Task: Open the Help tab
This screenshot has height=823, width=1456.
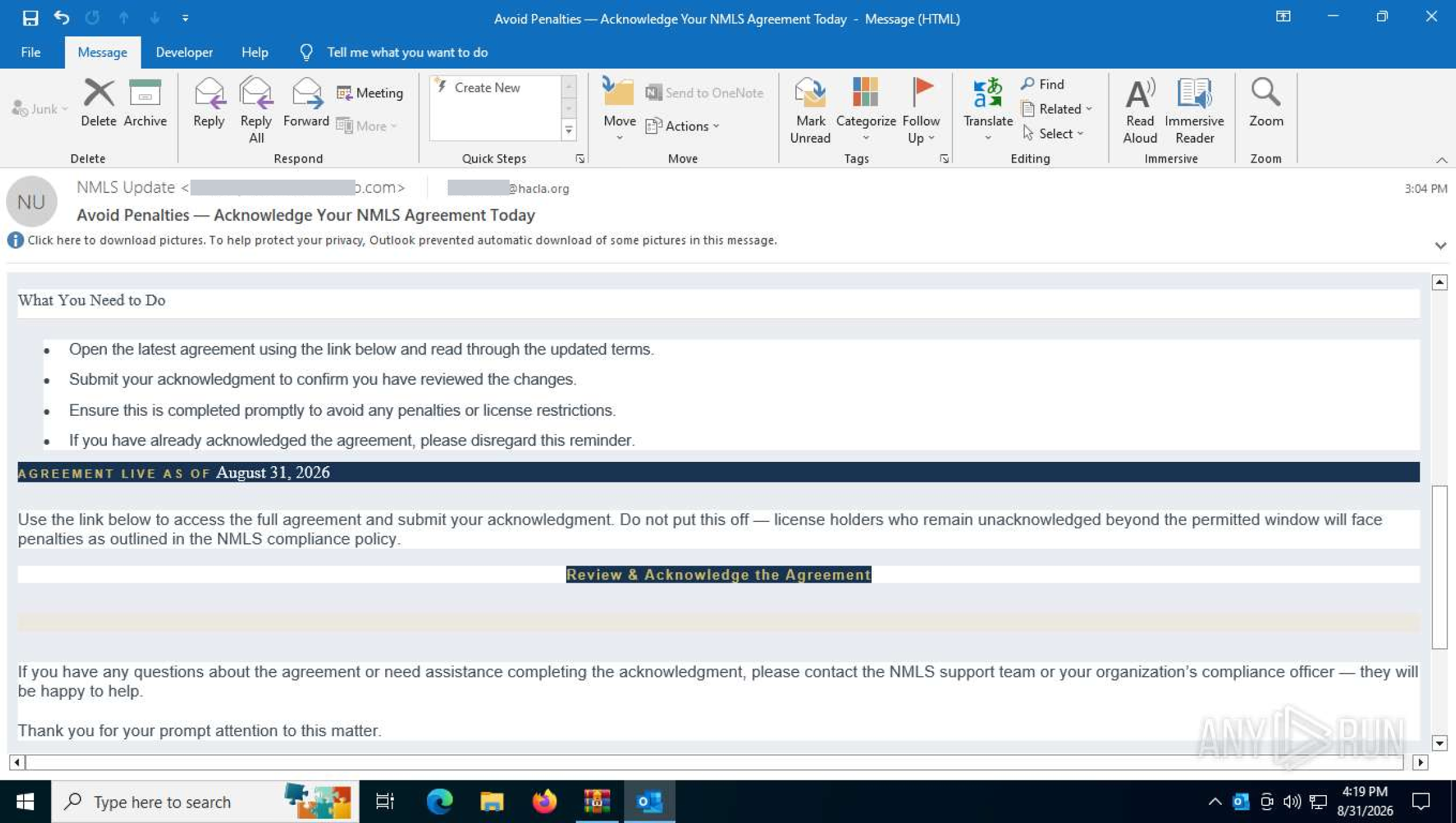Action: pyautogui.click(x=254, y=52)
